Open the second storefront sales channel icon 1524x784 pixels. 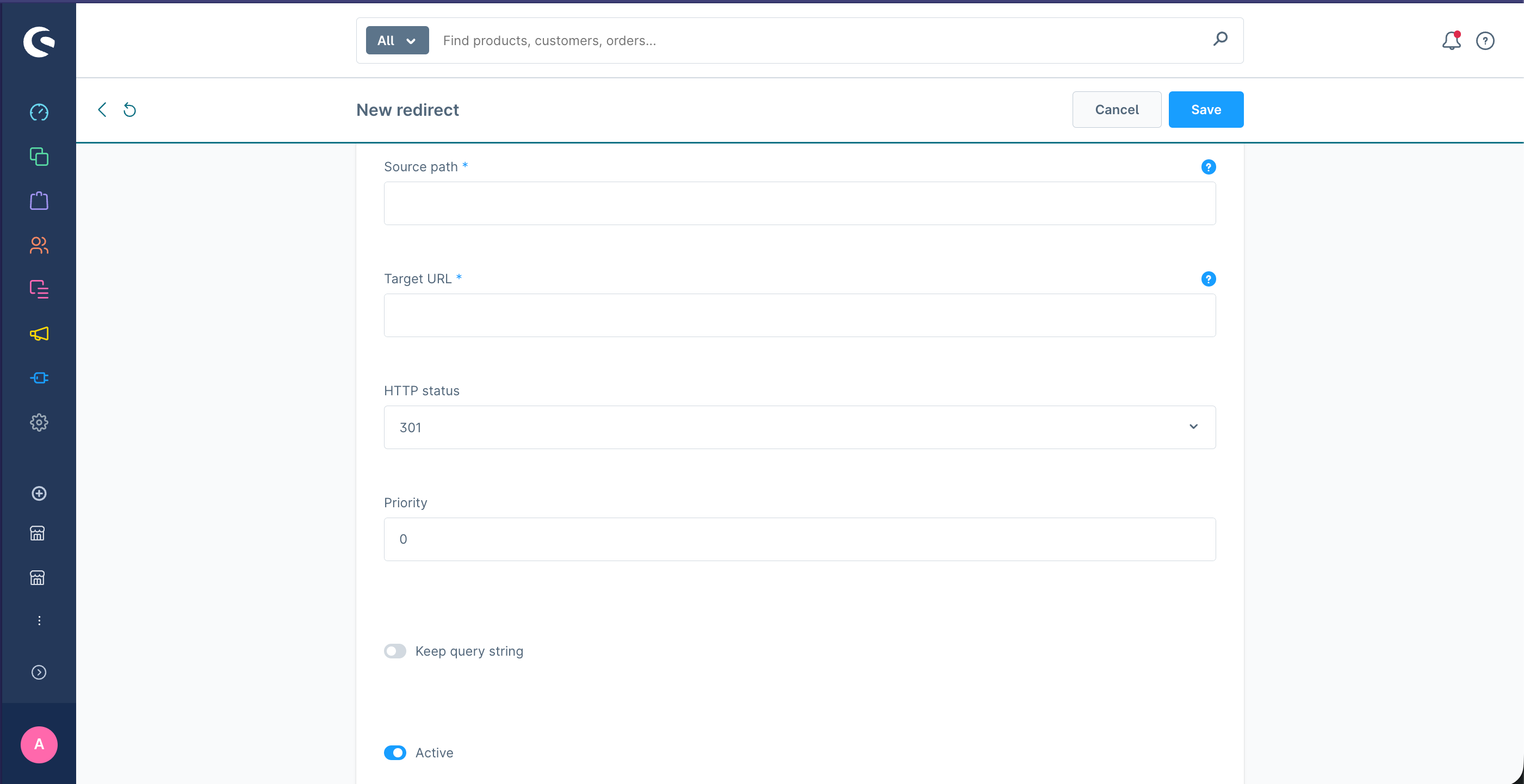(38, 577)
